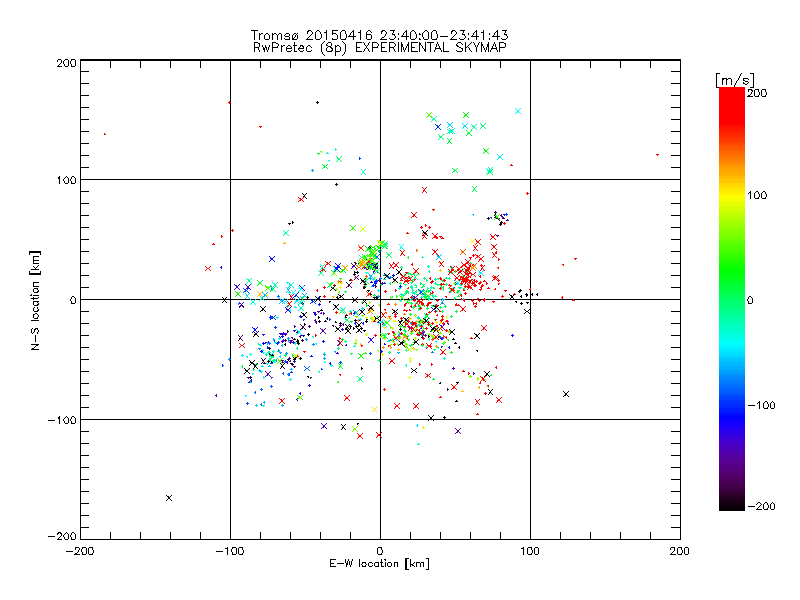
Task: Select the isolated black X marker in the lower-left plot corner
Action: tap(169, 498)
